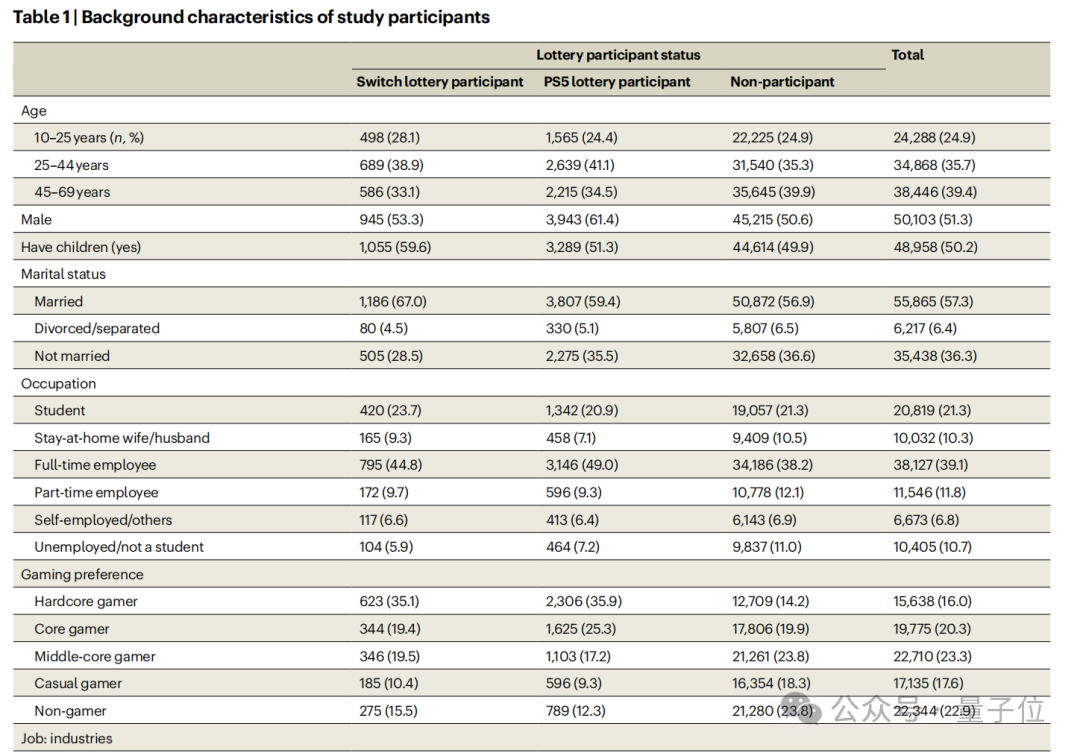
Task: Click the Switch lottery participant column header
Action: click(440, 82)
